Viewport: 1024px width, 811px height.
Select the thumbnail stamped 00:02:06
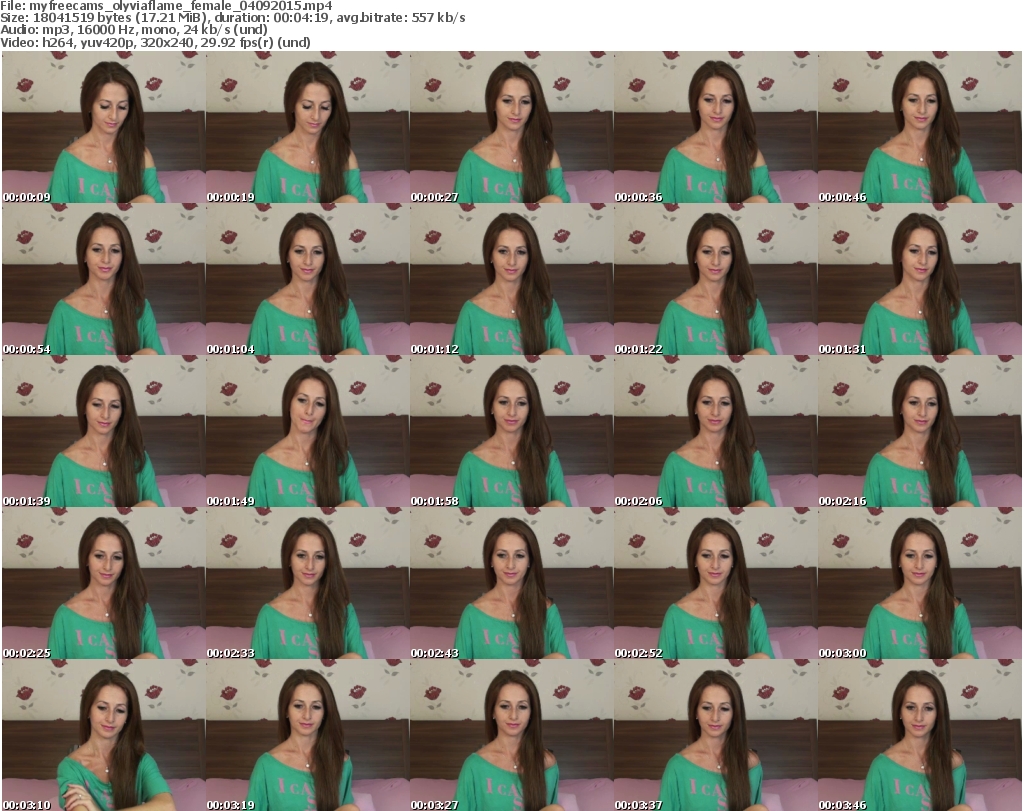[x=715, y=432]
